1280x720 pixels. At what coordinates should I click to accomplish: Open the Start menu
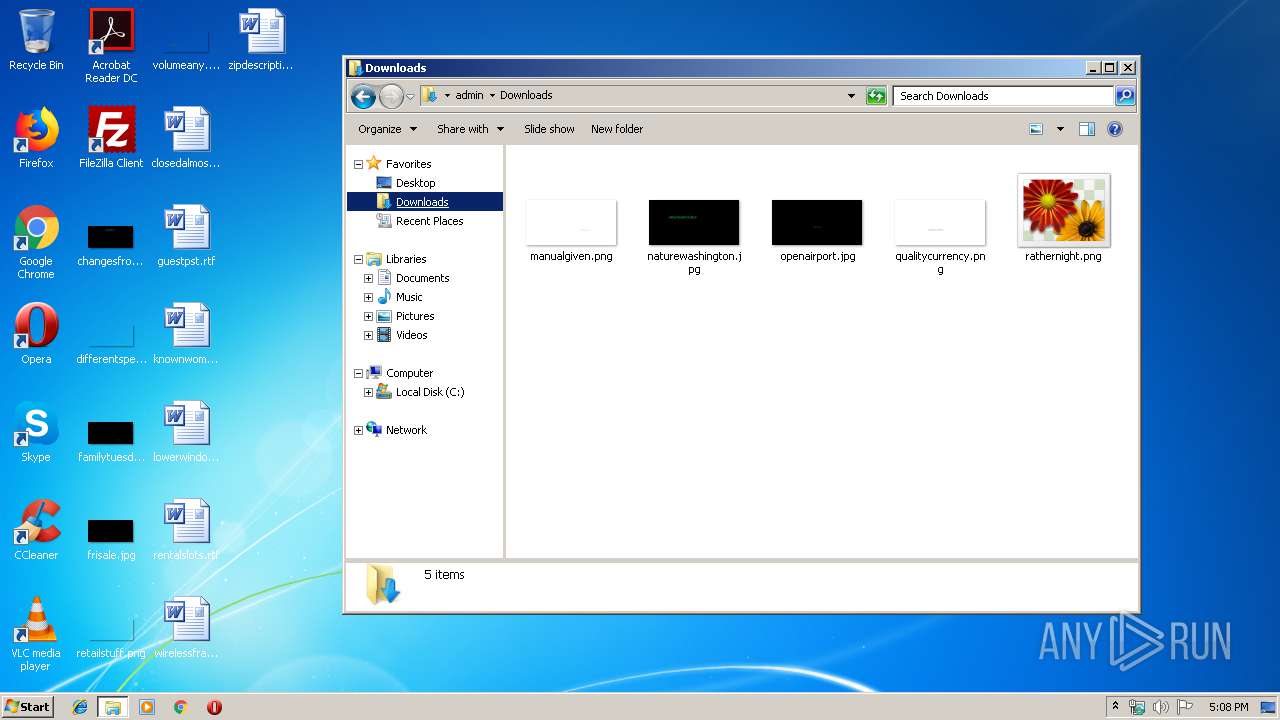pos(28,707)
